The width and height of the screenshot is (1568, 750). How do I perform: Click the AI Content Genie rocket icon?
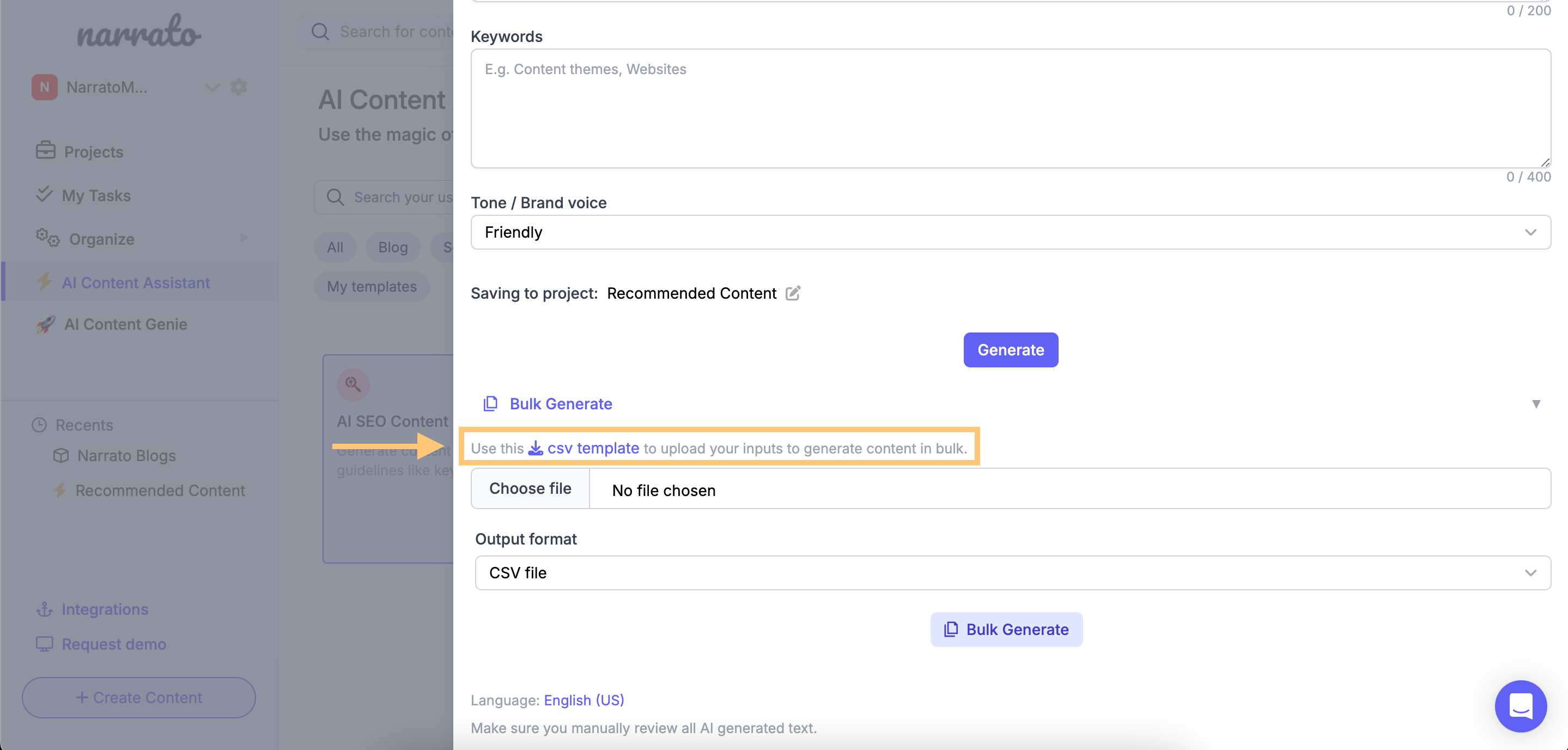46,324
